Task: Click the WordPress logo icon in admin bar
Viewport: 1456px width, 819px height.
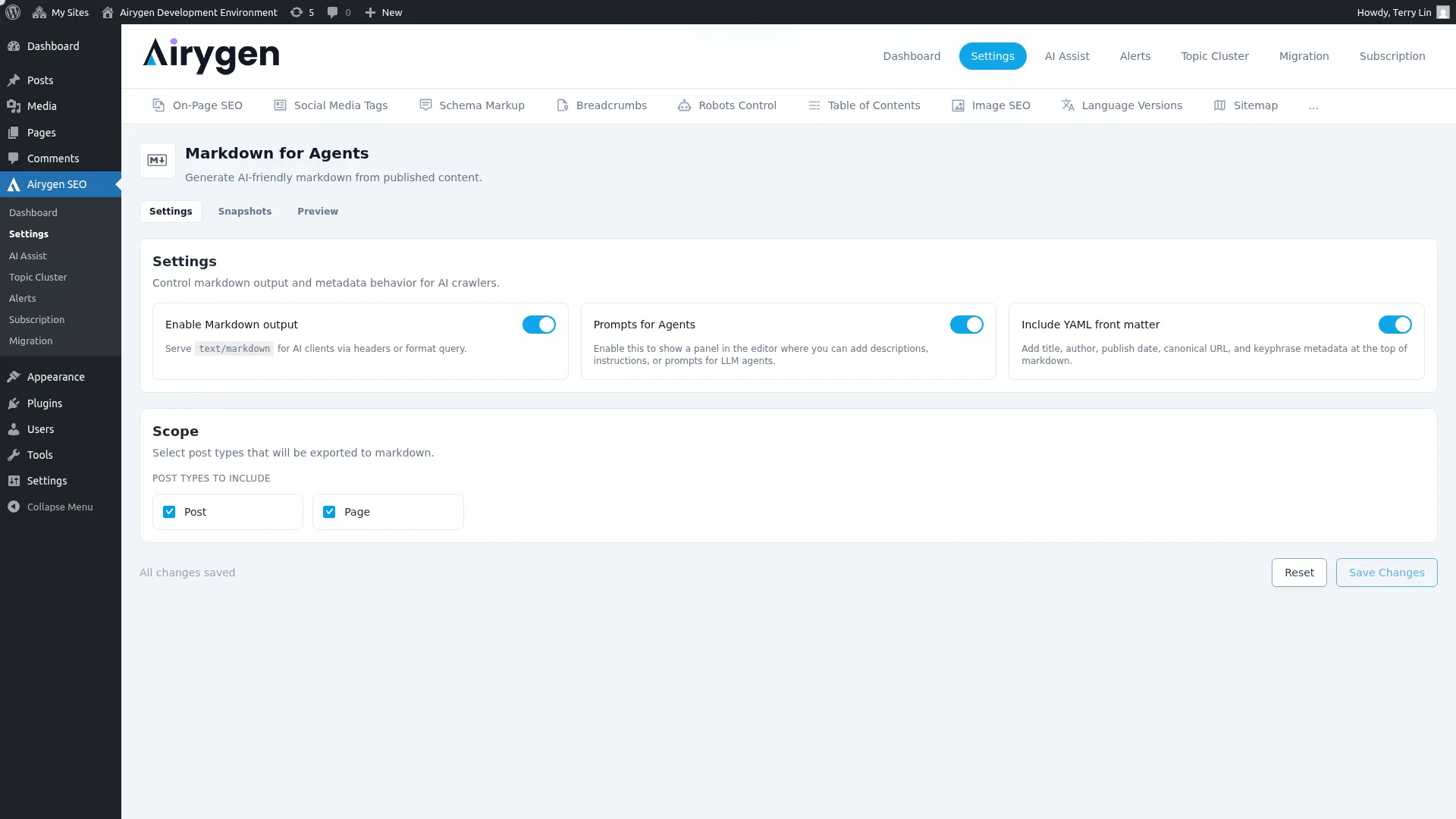Action: coord(13,12)
